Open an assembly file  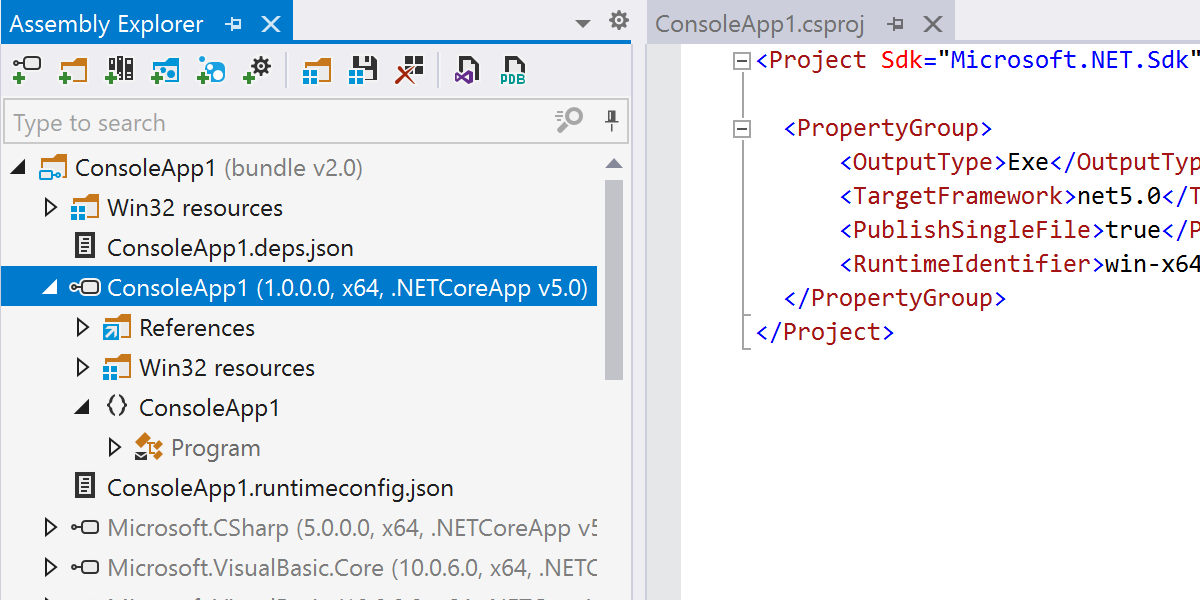(x=27, y=70)
